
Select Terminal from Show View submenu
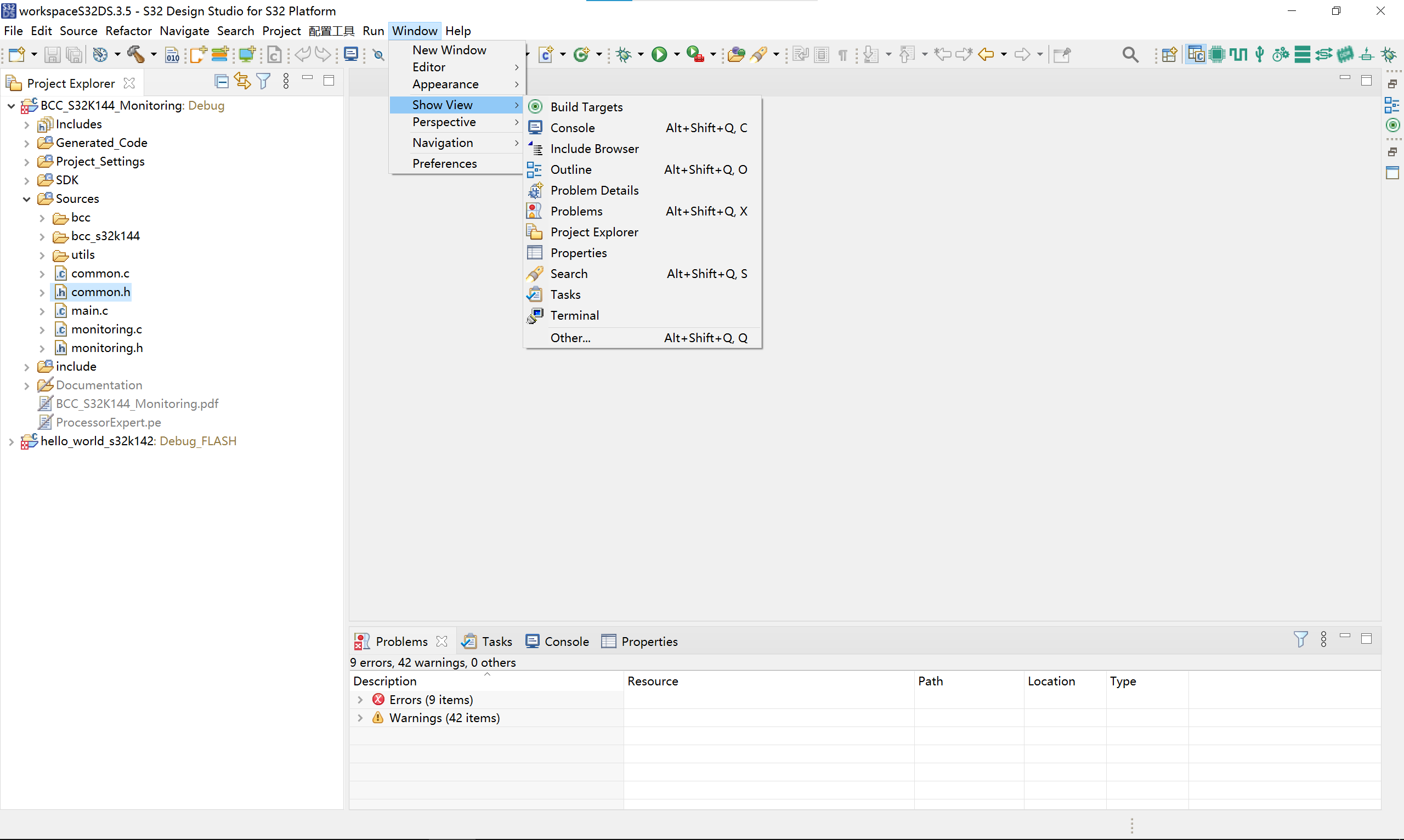[x=574, y=315]
